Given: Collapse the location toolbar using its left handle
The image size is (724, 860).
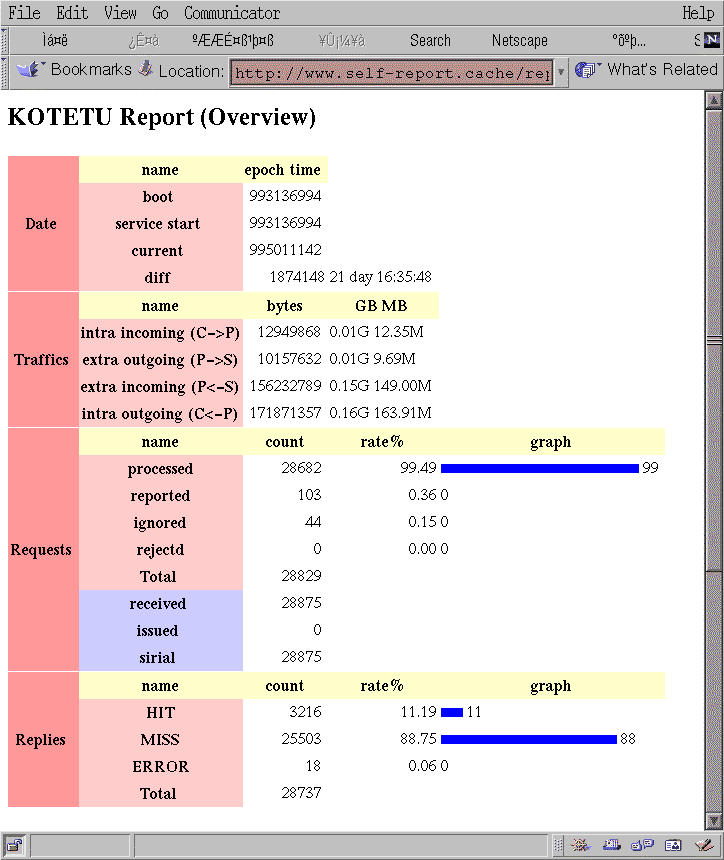Looking at the screenshot, I should point(4,71).
